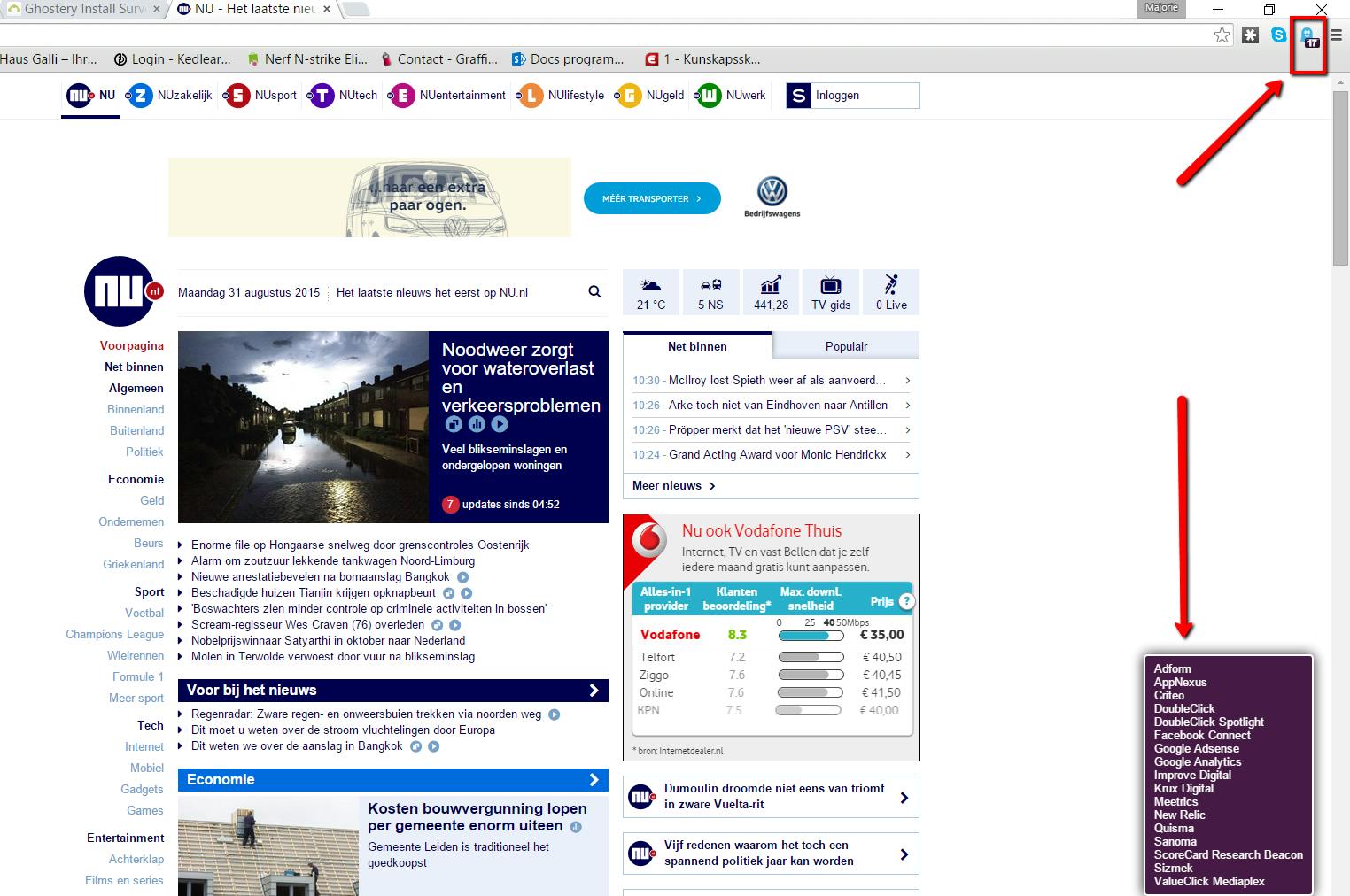Screen dimensions: 1350x896
Task: Open the Chrome hamburger menu
Action: [1337, 35]
